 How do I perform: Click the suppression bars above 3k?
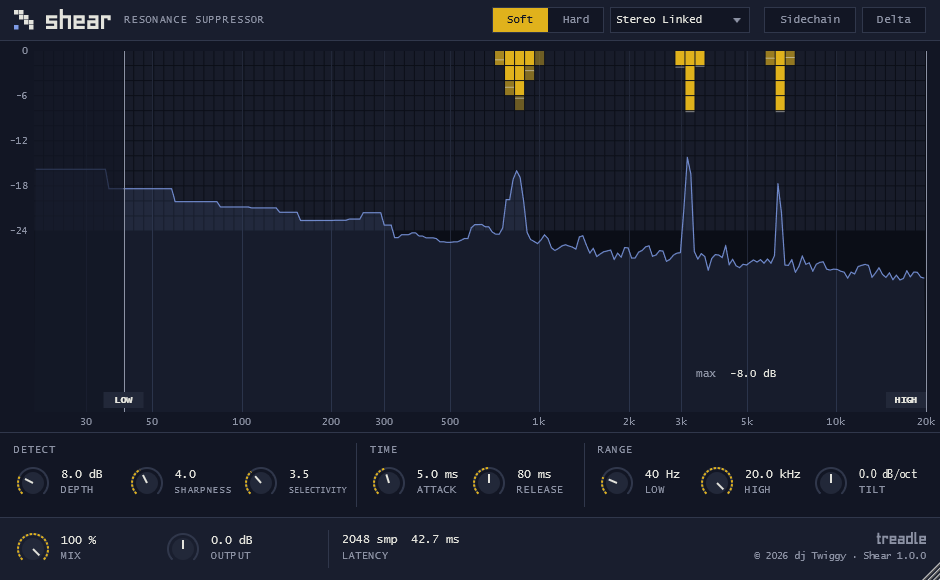pyautogui.click(x=689, y=81)
